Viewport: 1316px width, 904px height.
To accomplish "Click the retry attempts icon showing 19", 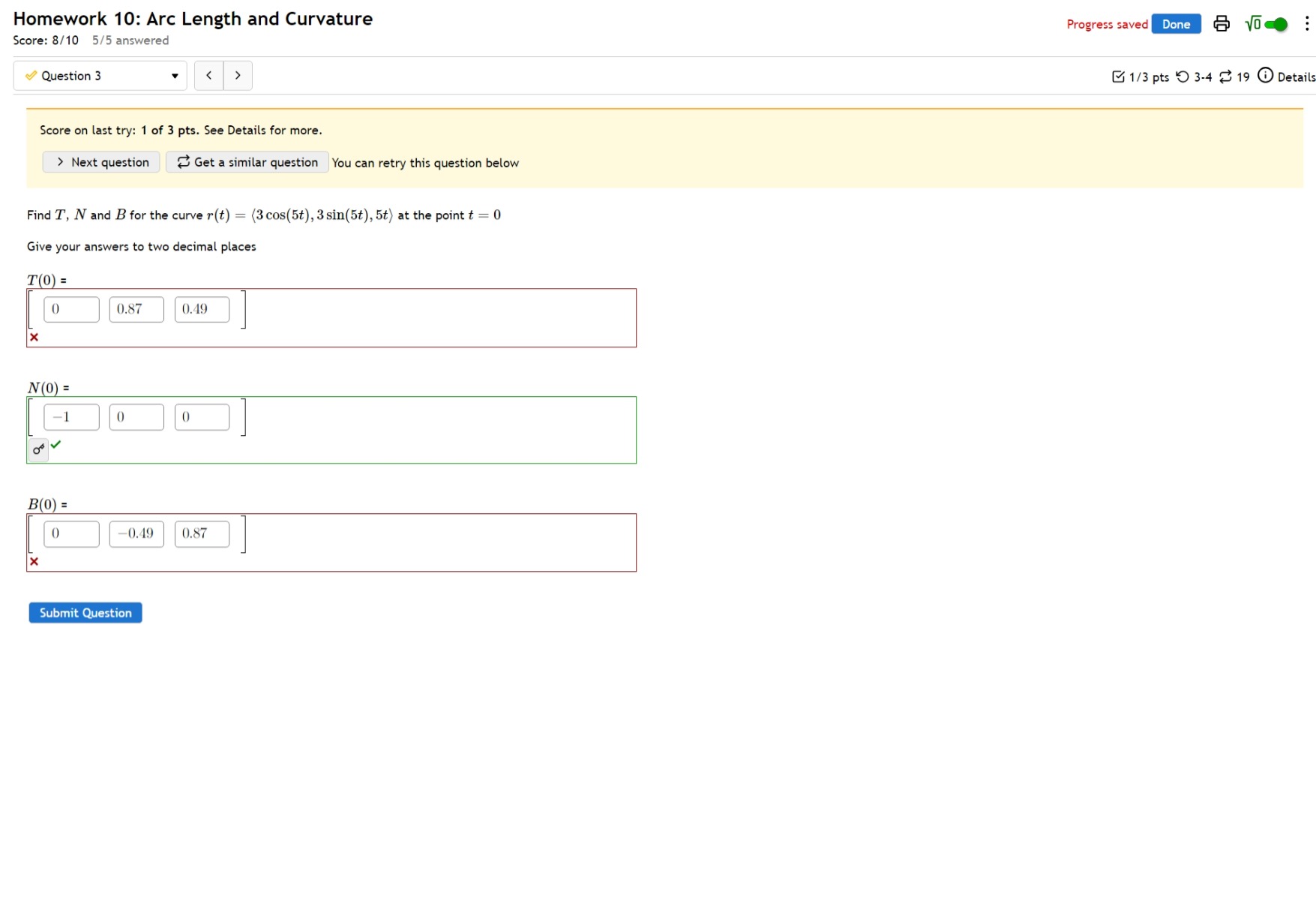I will [x=1226, y=76].
